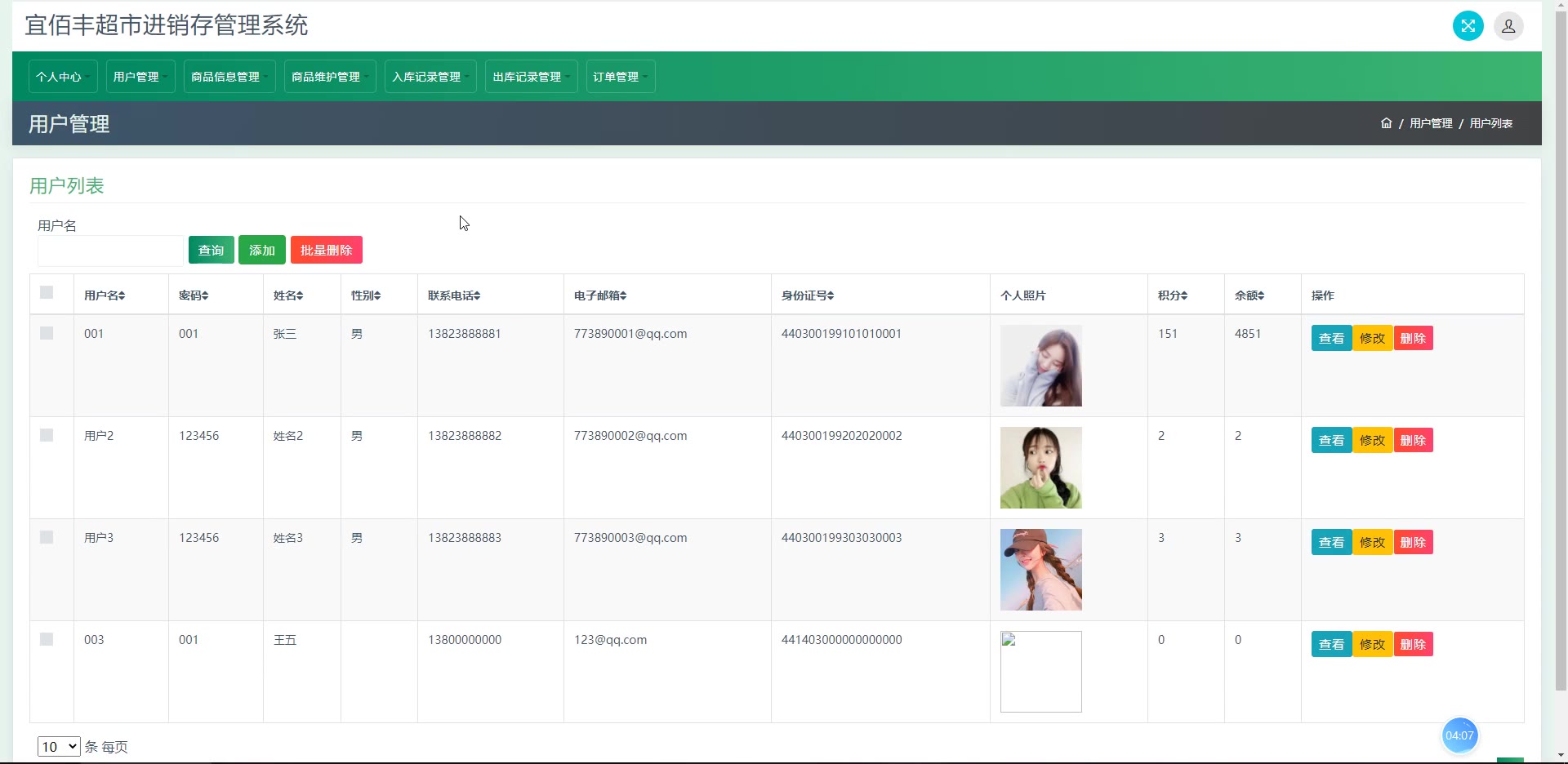1568x764 pixels.
Task: Open 张三's profile photo thumbnail
Action: click(1041, 366)
